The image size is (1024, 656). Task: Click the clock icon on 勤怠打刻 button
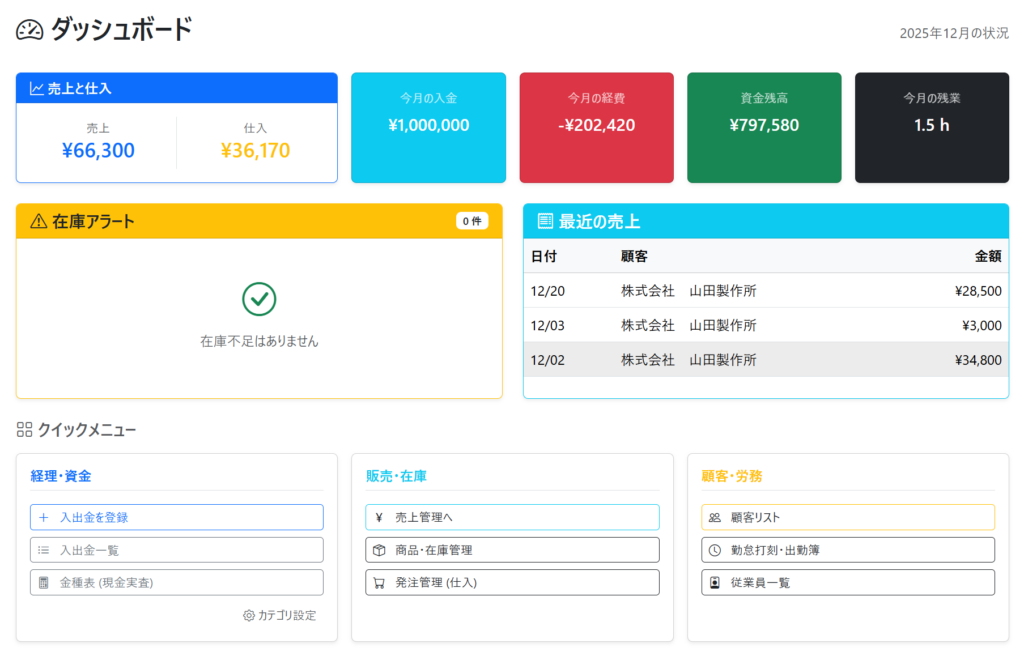click(x=715, y=550)
